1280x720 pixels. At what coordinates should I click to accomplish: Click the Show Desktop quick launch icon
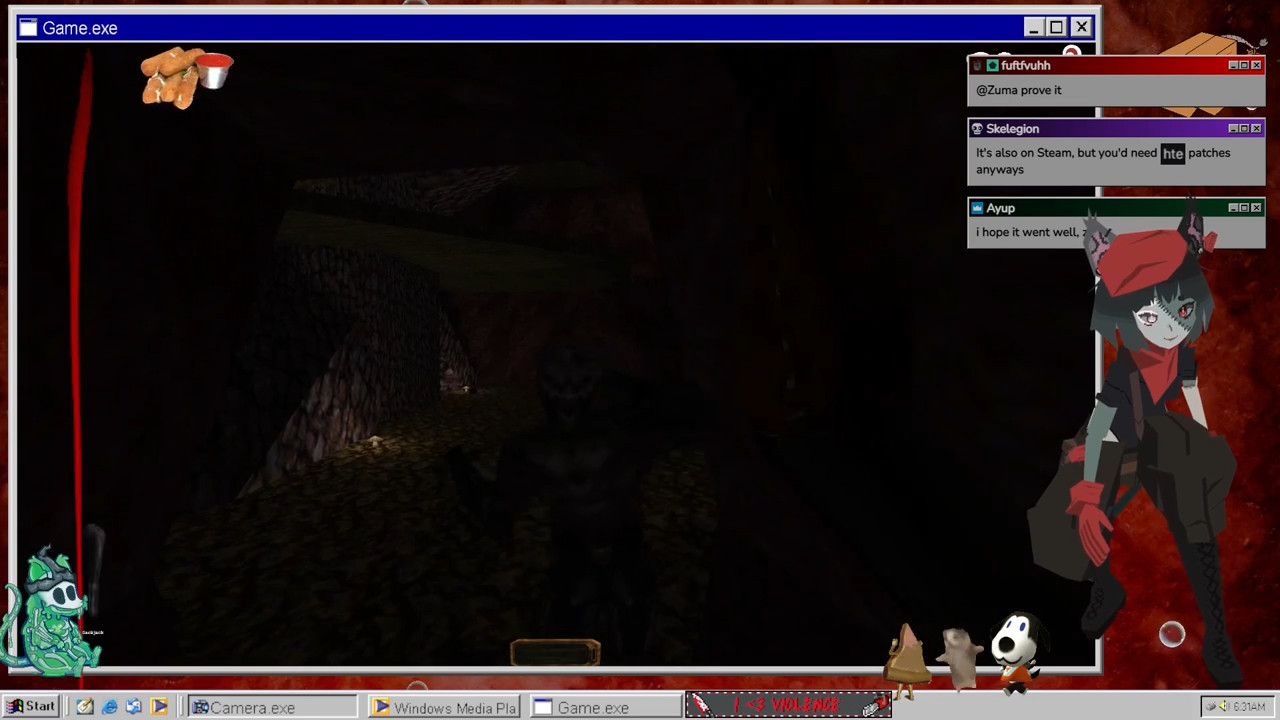tap(133, 707)
